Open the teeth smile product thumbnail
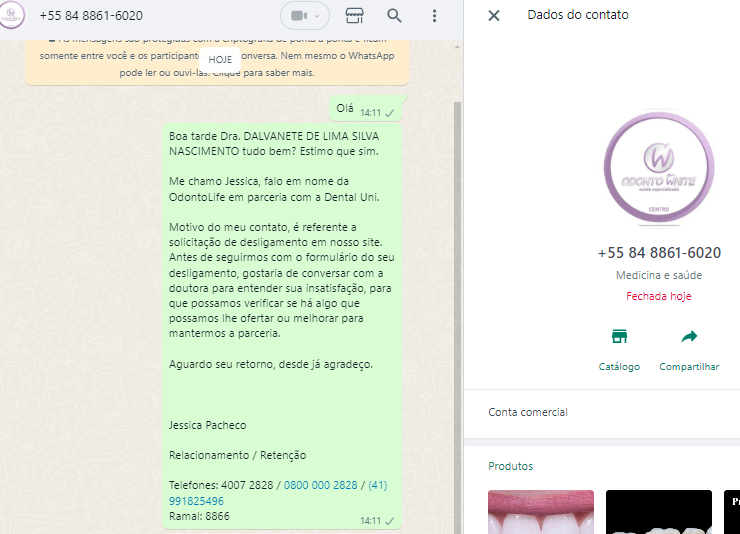The image size is (740, 534). 541,512
